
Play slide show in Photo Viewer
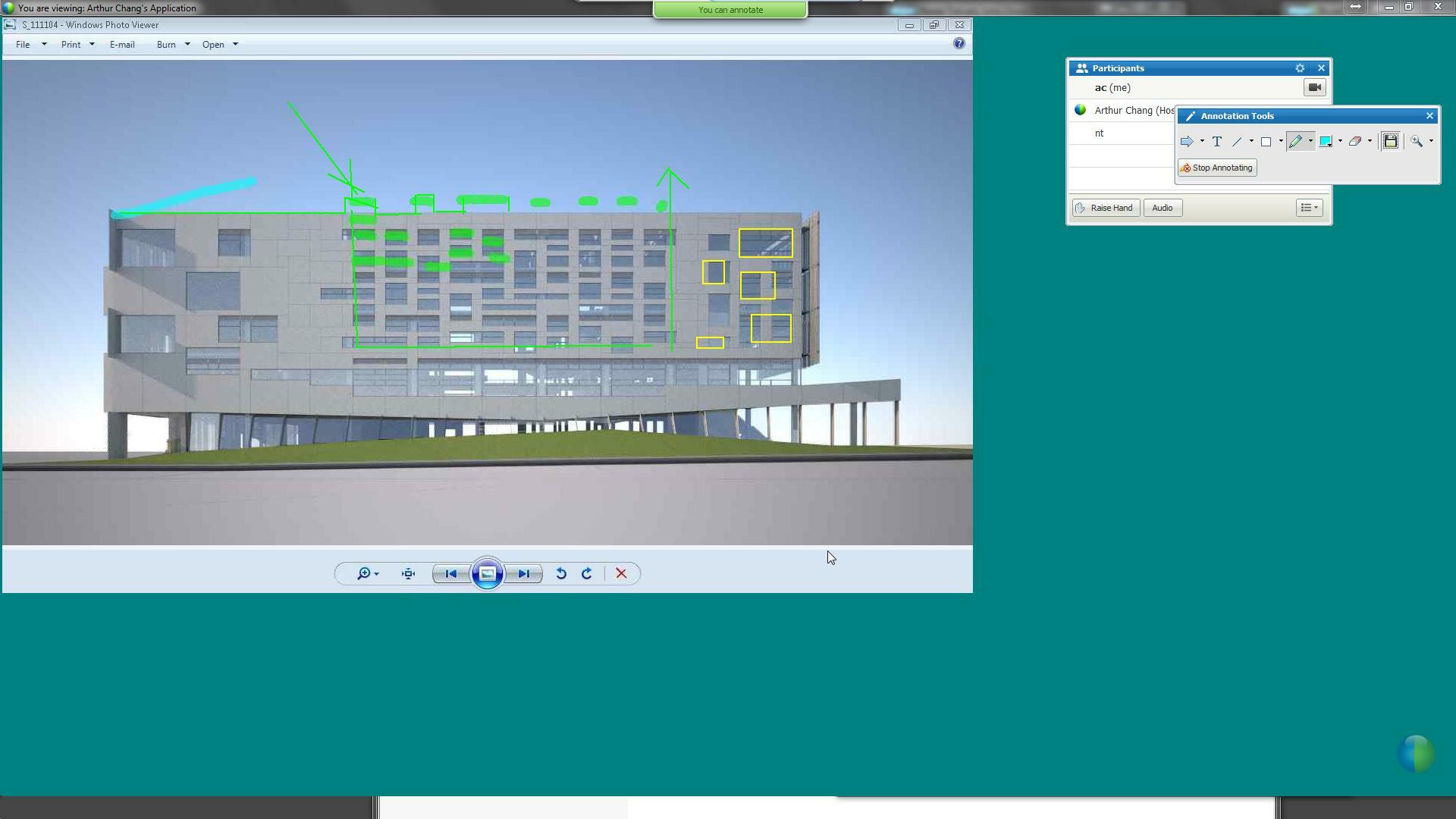tap(488, 574)
